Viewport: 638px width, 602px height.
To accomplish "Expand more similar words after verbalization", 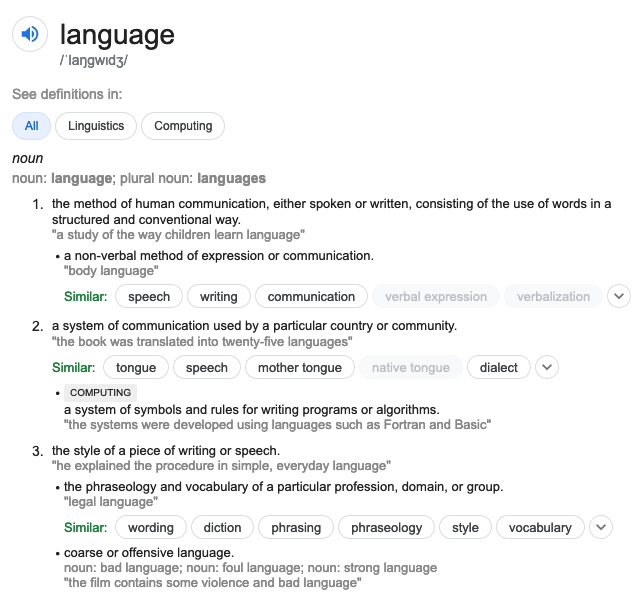I will (x=619, y=296).
